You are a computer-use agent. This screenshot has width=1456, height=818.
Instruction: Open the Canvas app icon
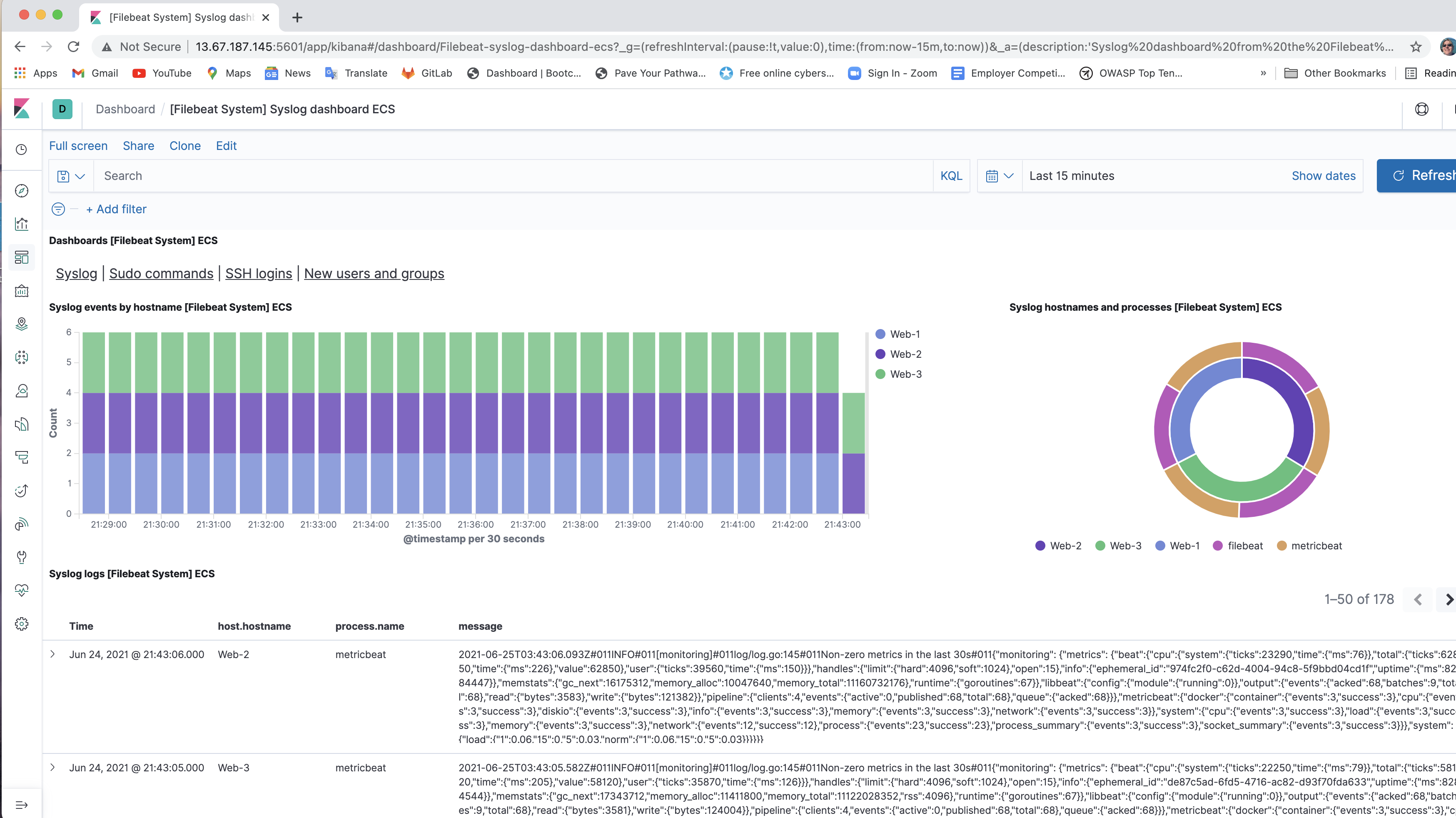[21, 291]
